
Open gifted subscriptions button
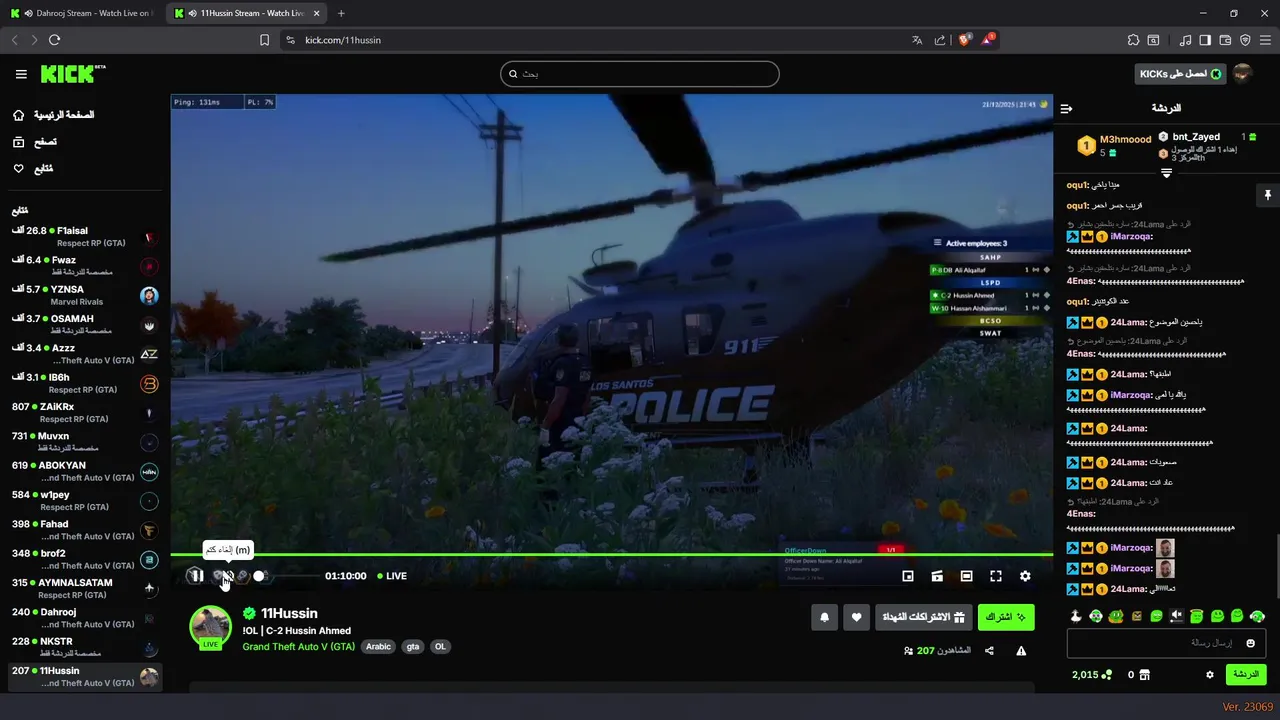click(923, 617)
